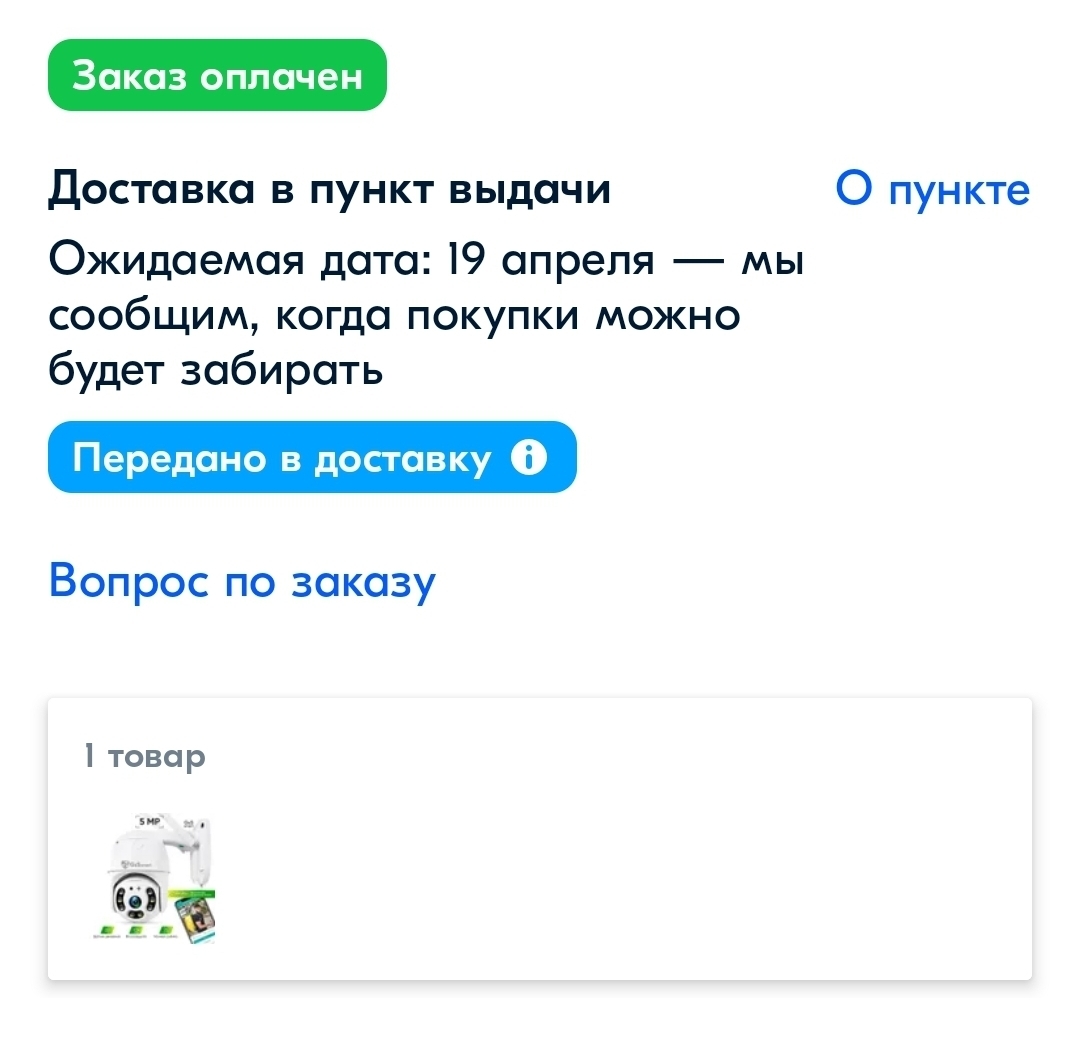
Task: Click the text Передано в доставку
Action: click(x=282, y=458)
